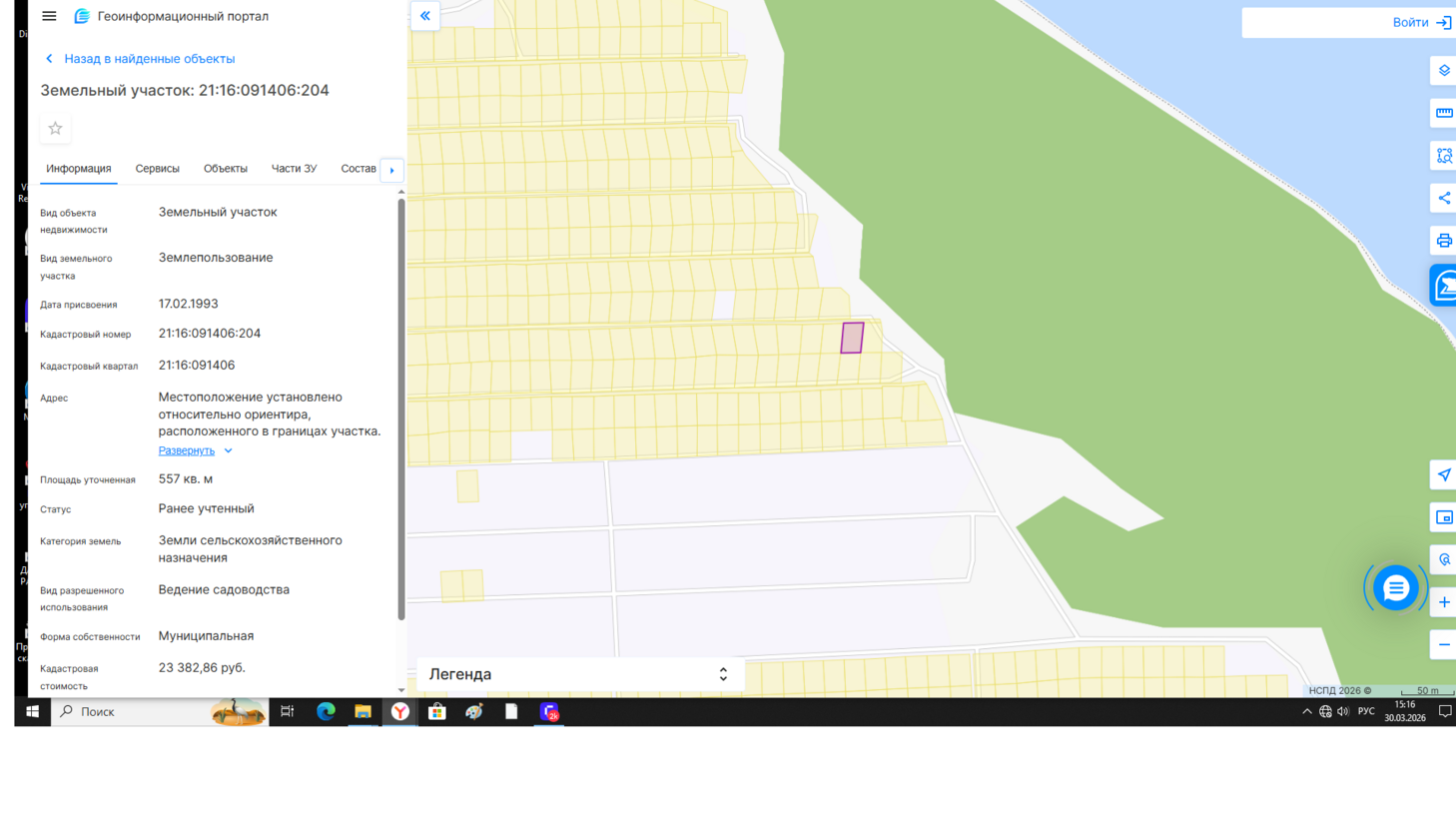Viewport: 1456px width, 819px height.
Task: Open the Части ЗУ tab
Action: [294, 169]
